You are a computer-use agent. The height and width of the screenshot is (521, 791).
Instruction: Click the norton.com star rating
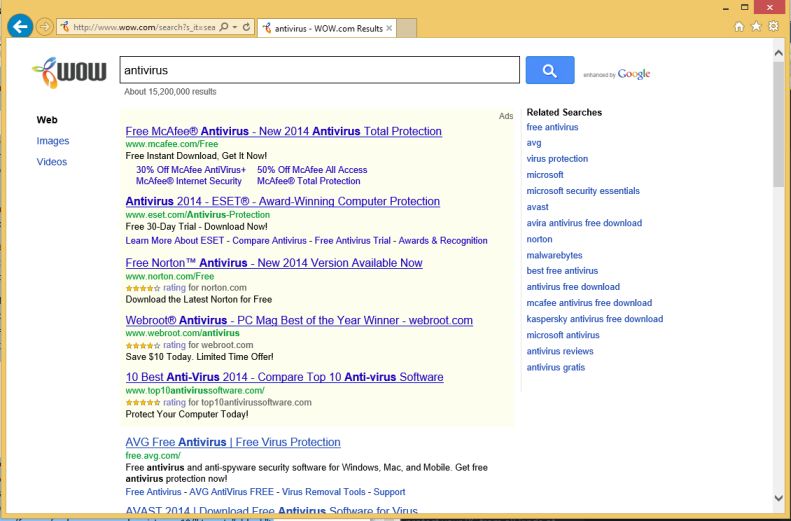click(143, 288)
